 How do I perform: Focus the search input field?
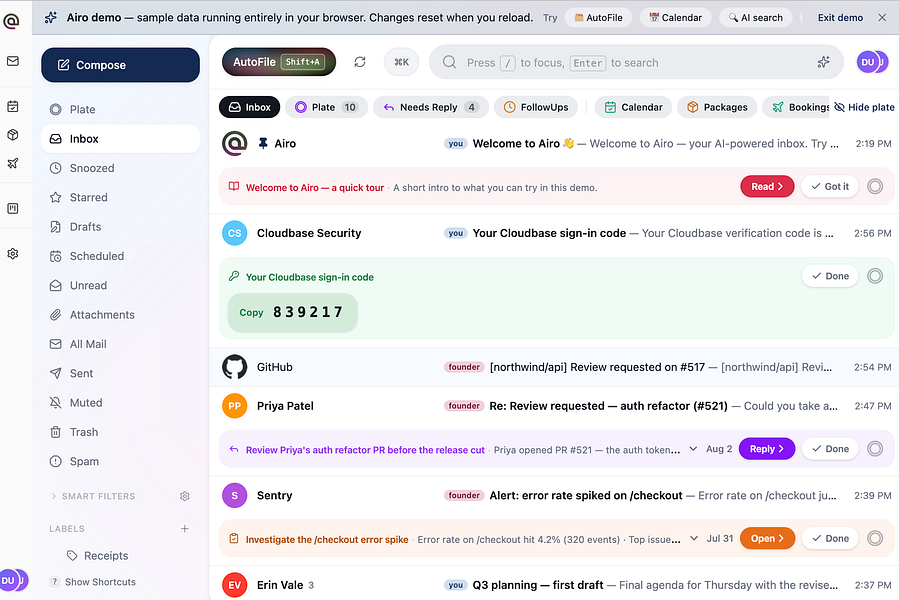636,62
